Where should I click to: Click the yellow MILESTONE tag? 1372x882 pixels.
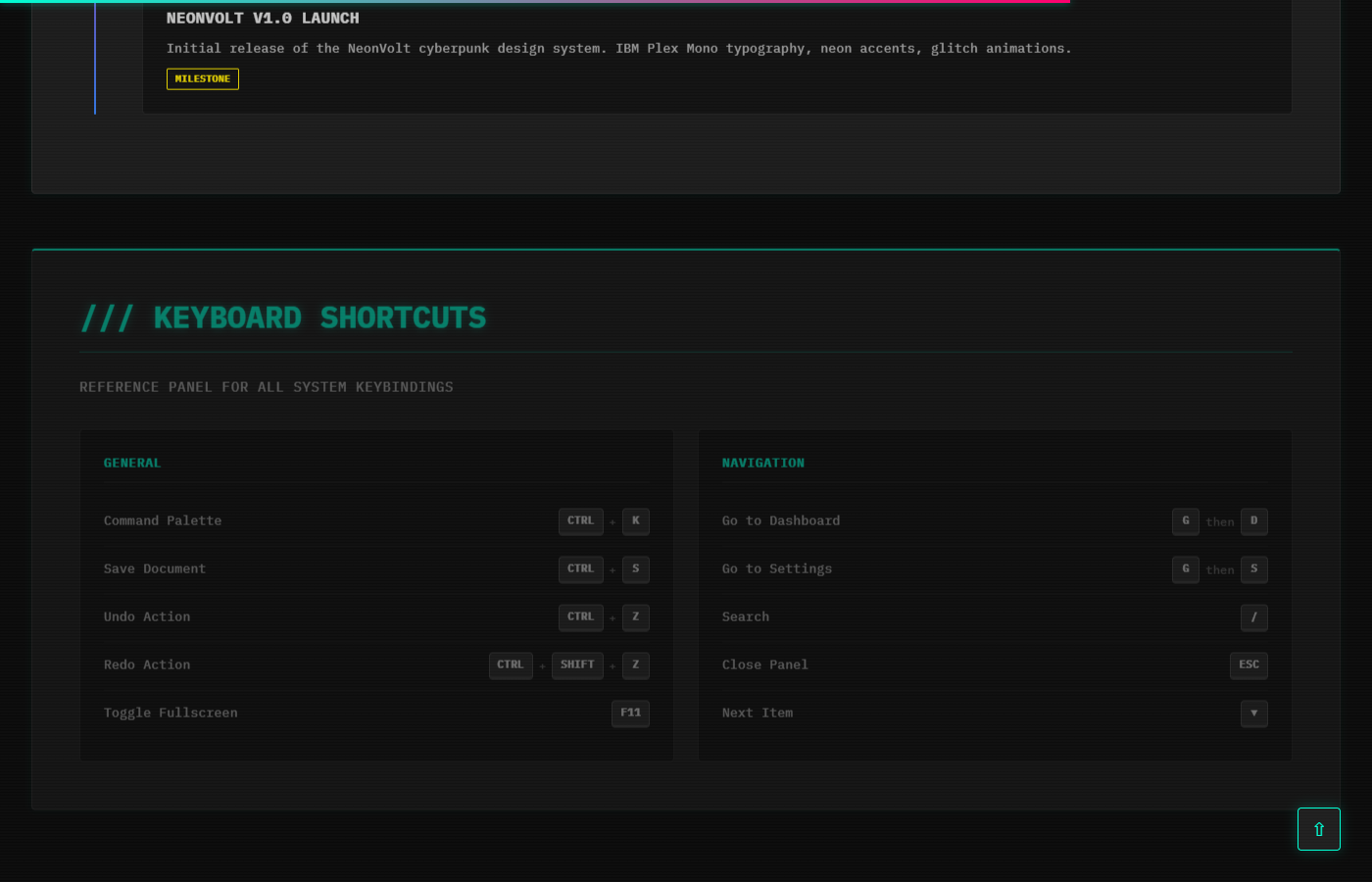point(203,79)
